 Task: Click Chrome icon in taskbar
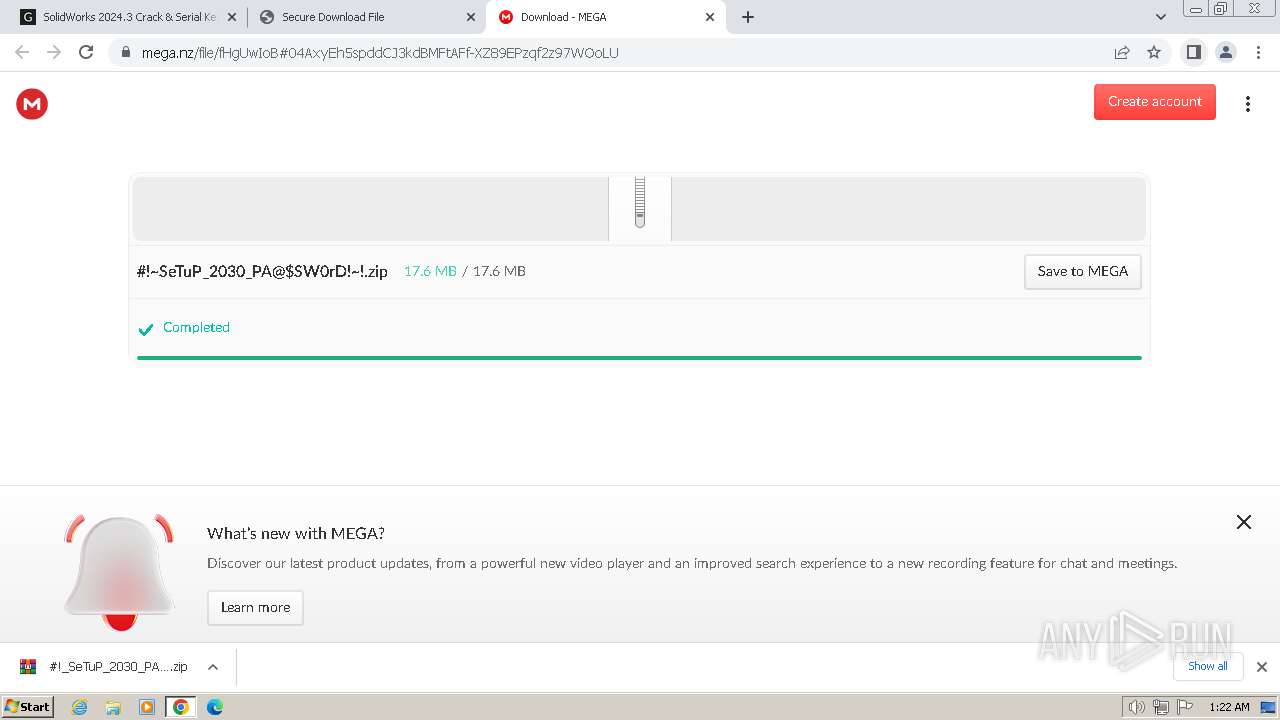pyautogui.click(x=181, y=707)
